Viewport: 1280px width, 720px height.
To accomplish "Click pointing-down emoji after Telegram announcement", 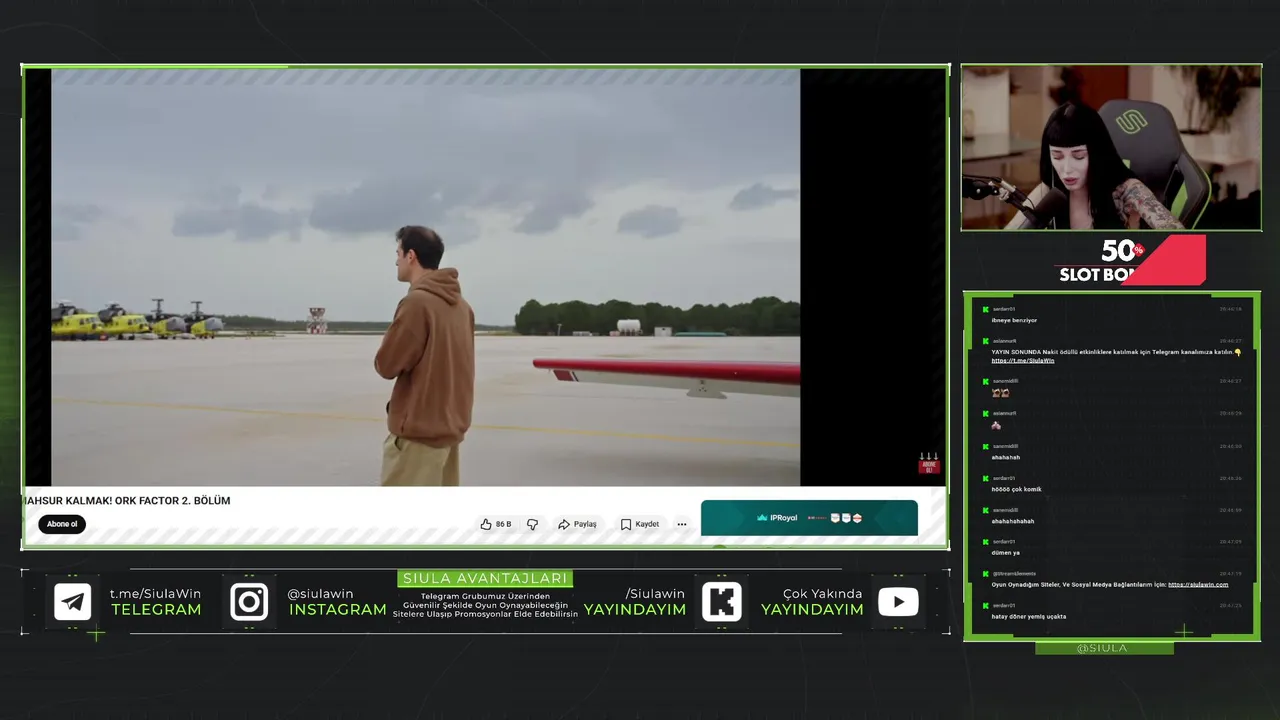I will (x=1238, y=352).
